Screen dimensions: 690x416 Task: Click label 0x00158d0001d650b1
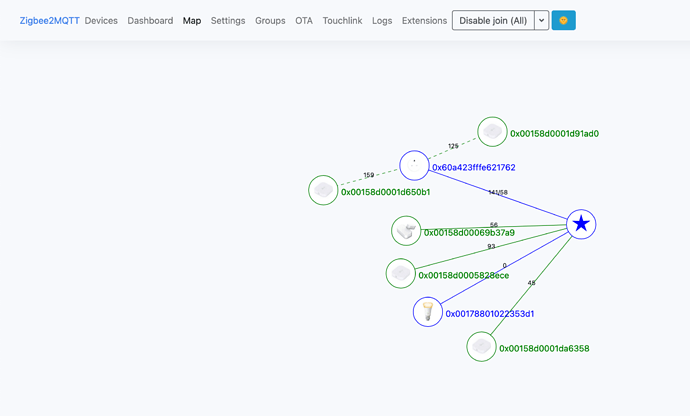(x=385, y=192)
